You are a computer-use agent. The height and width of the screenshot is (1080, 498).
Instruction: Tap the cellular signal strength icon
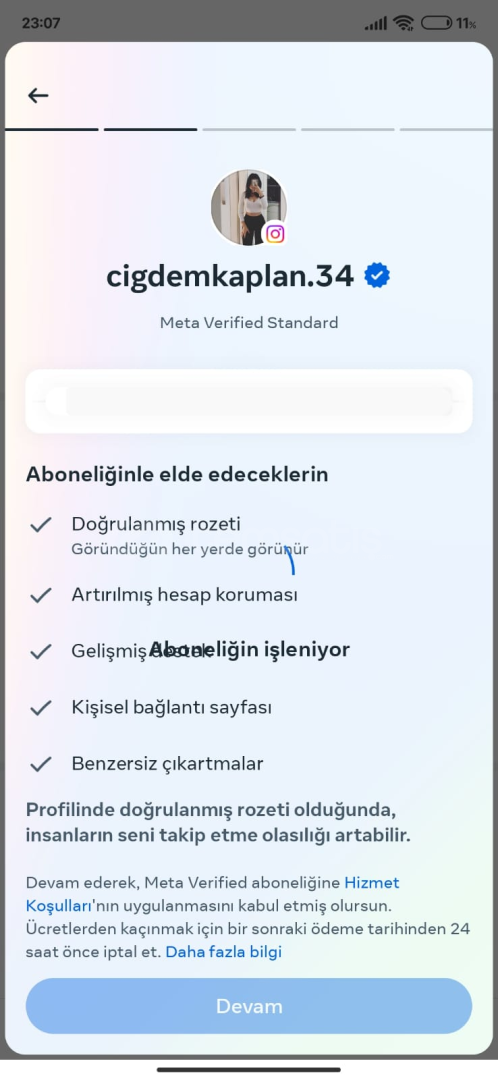coord(376,24)
